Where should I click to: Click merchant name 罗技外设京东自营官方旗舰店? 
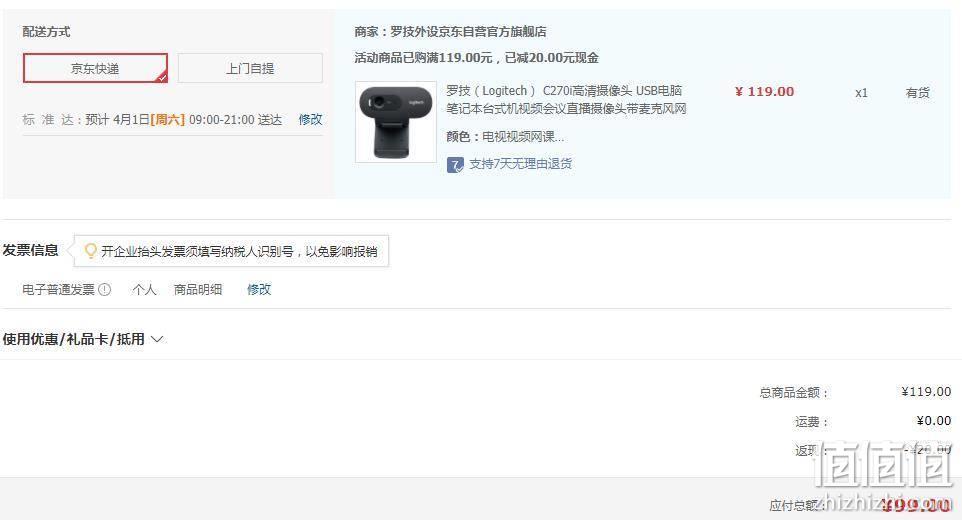pyautogui.click(x=468, y=32)
